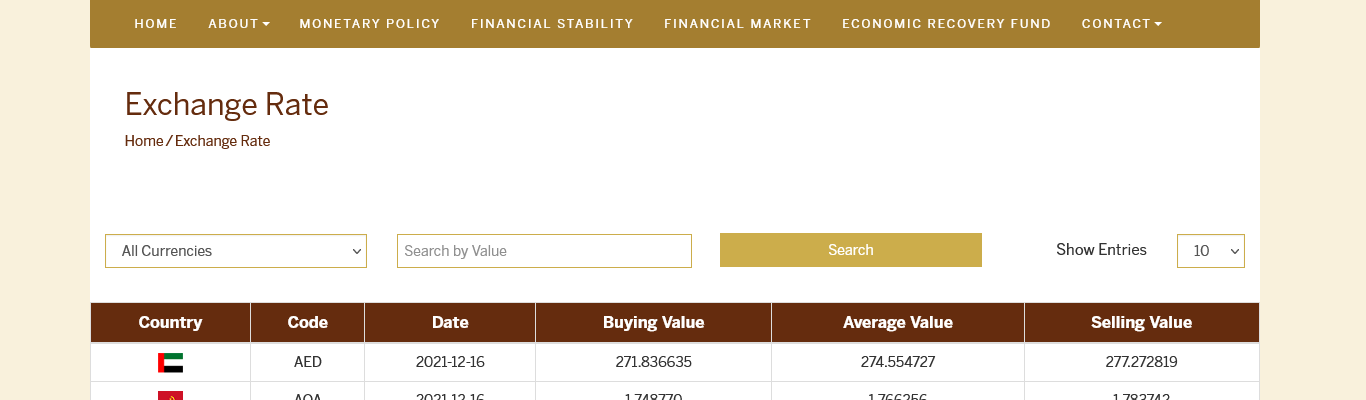Open the Home navigation menu item

point(156,24)
